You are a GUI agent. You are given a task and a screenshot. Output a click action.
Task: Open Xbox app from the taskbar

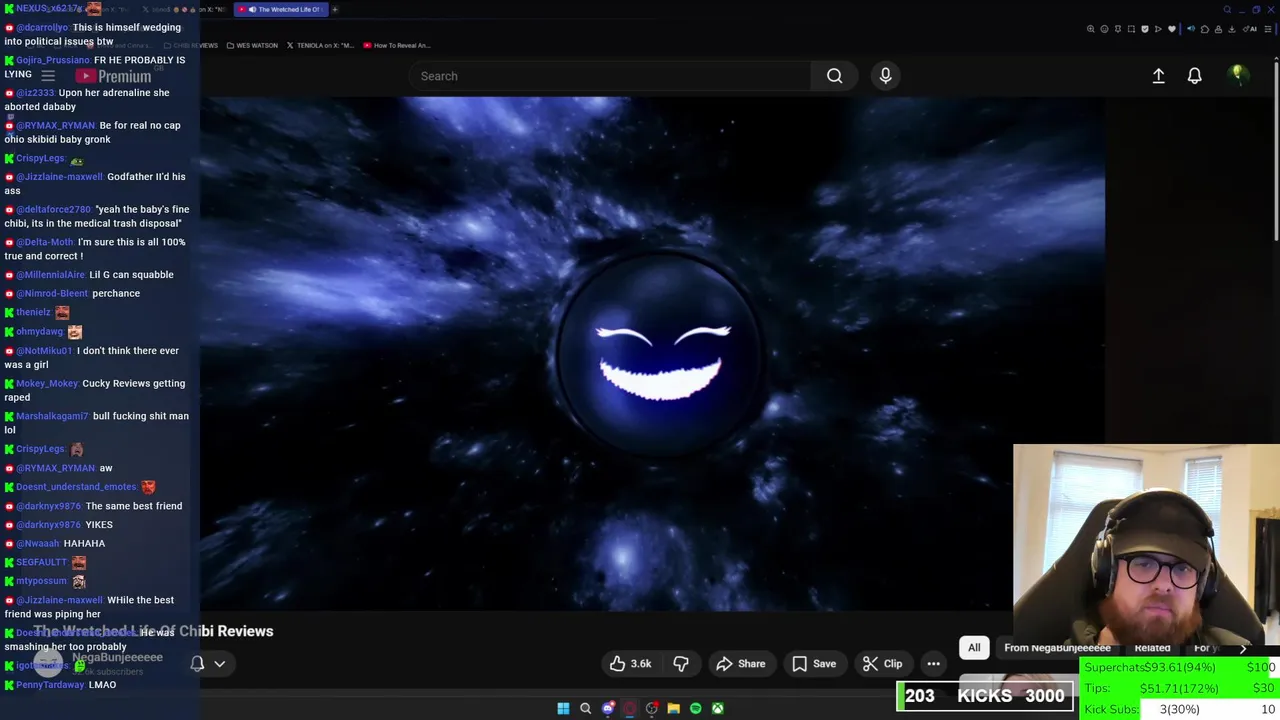718,709
